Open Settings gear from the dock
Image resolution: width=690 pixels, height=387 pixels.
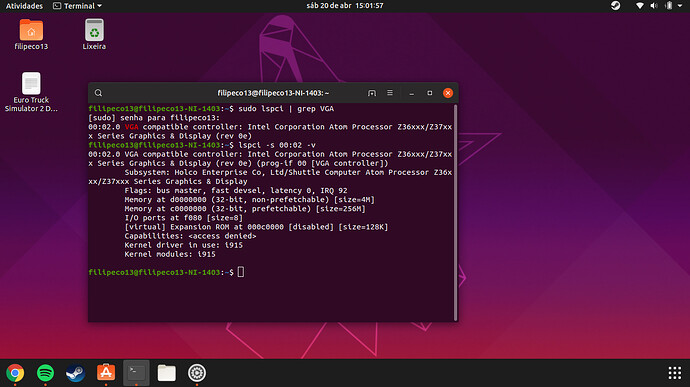tap(197, 373)
